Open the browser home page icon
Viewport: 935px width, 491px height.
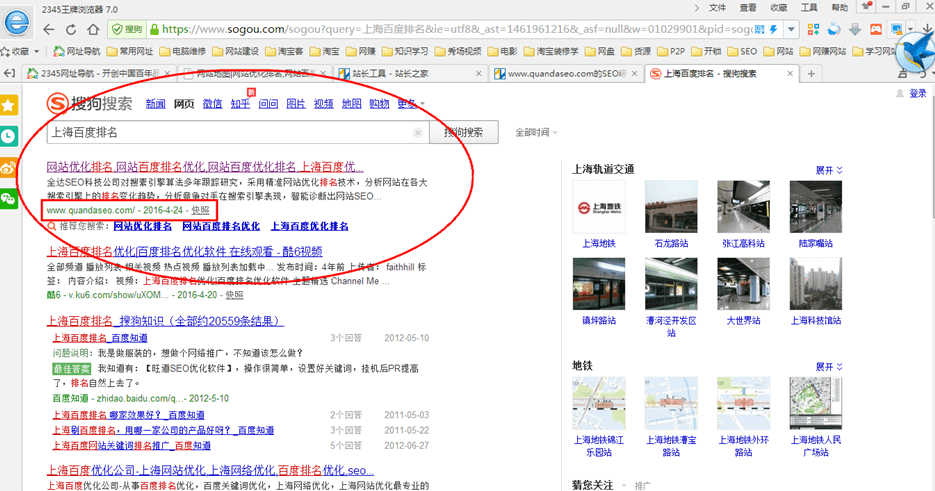pyautogui.click(x=93, y=29)
